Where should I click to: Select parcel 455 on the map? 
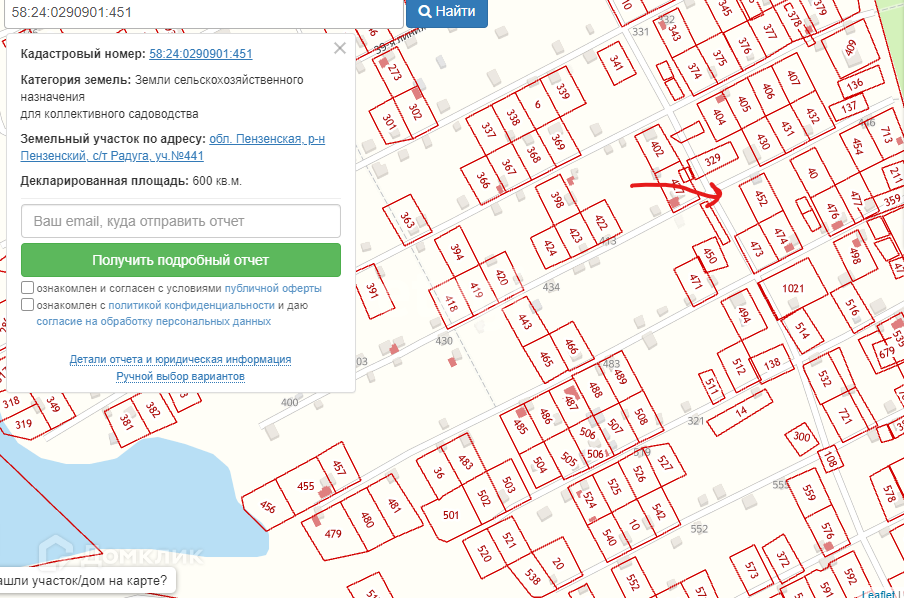coord(306,486)
